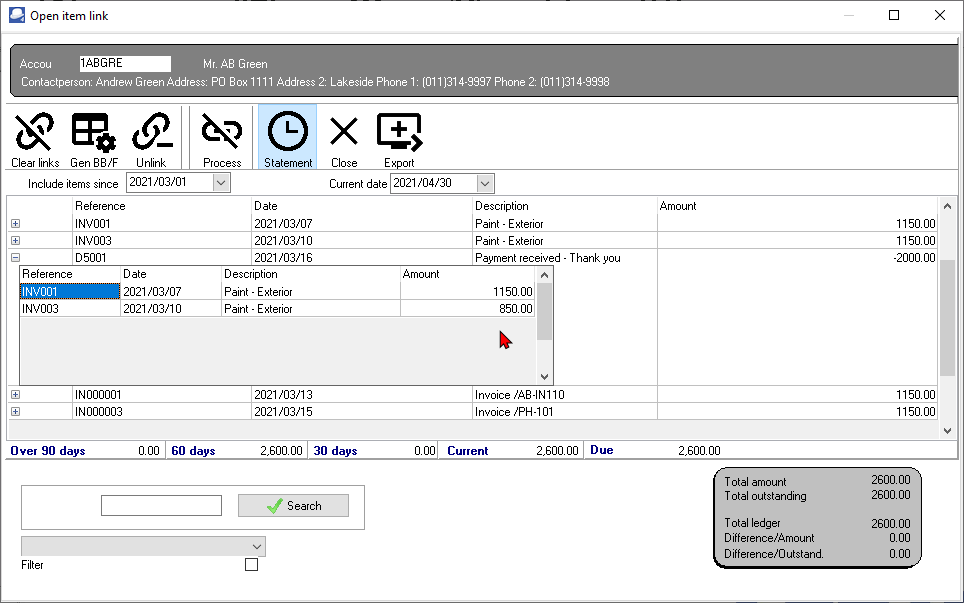
Task: Expand the IN000003 row
Action: tap(15, 412)
